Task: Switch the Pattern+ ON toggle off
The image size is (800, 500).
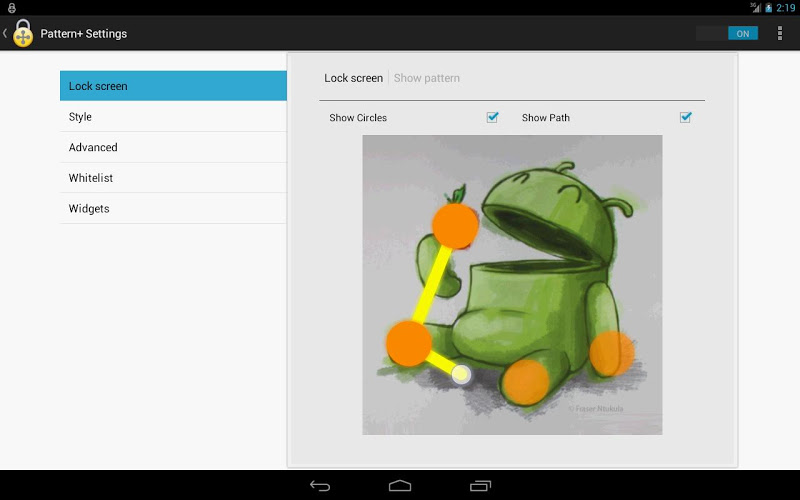Action: coord(728,33)
